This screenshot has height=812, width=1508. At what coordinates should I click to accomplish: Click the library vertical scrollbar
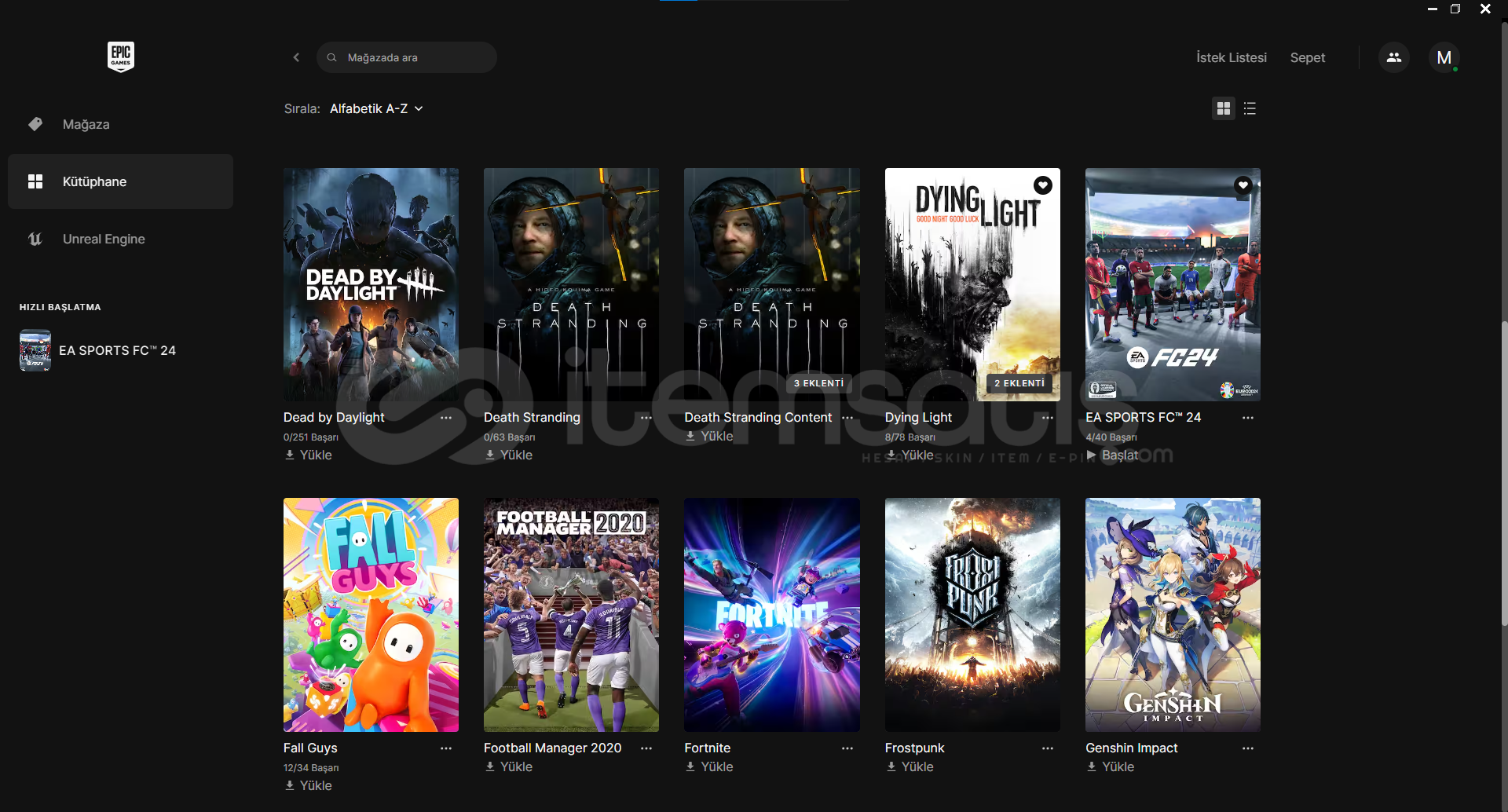[1503, 474]
